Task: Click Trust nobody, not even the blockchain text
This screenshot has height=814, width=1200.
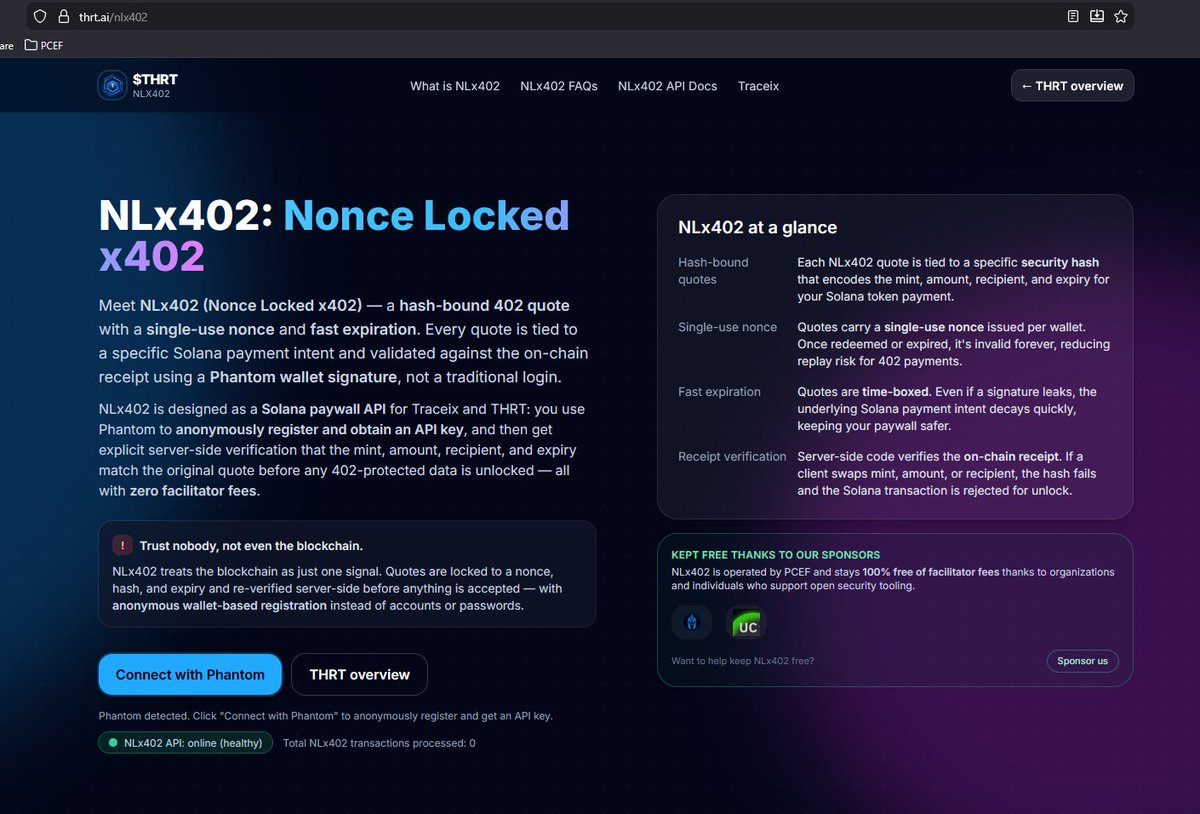Action: [251, 546]
